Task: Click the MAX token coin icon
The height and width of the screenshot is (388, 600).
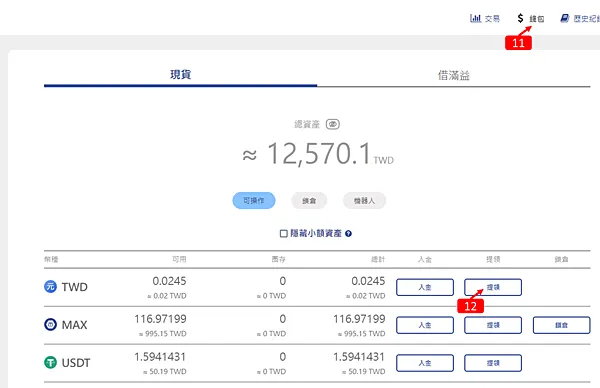Action: (x=51, y=324)
